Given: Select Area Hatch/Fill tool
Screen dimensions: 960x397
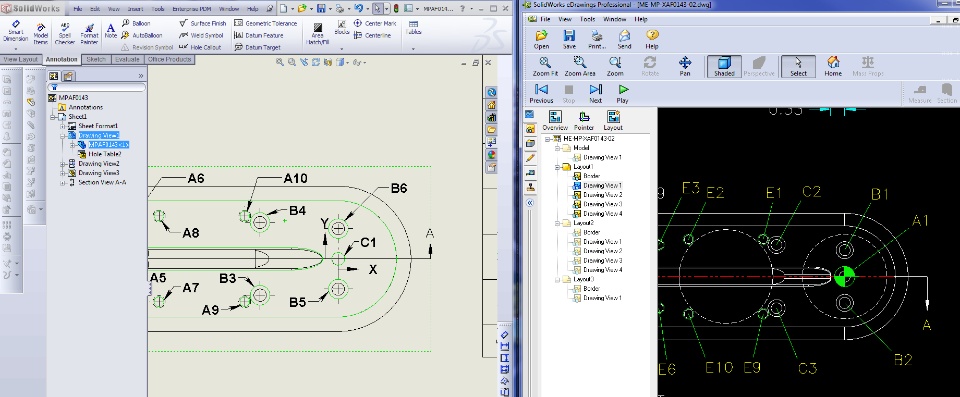Looking at the screenshot, I should coord(318,34).
